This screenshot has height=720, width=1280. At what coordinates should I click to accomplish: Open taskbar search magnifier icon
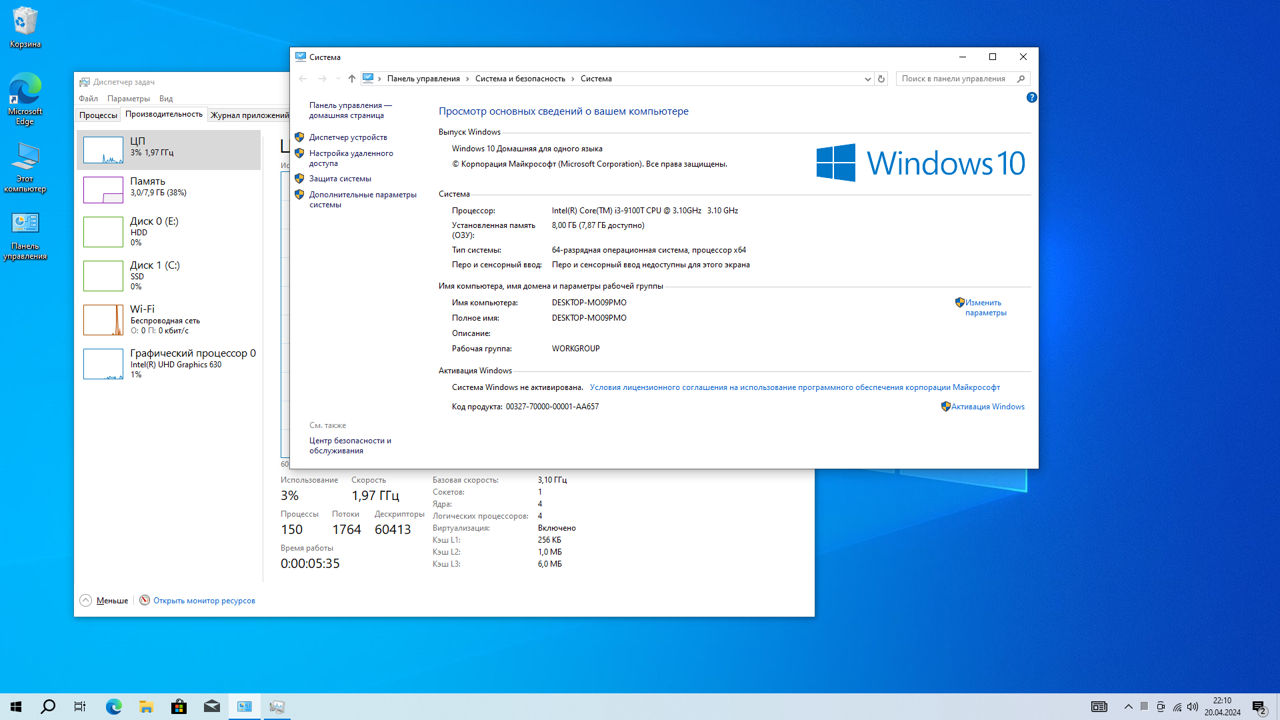pos(48,707)
